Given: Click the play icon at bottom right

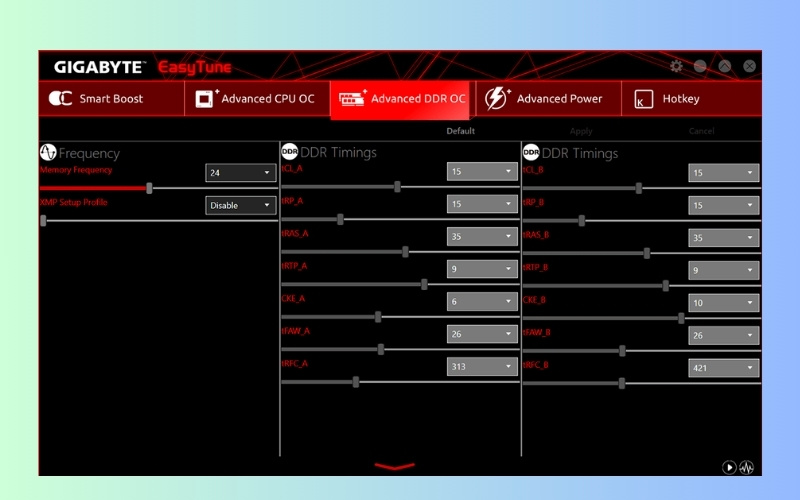Looking at the screenshot, I should [729, 467].
